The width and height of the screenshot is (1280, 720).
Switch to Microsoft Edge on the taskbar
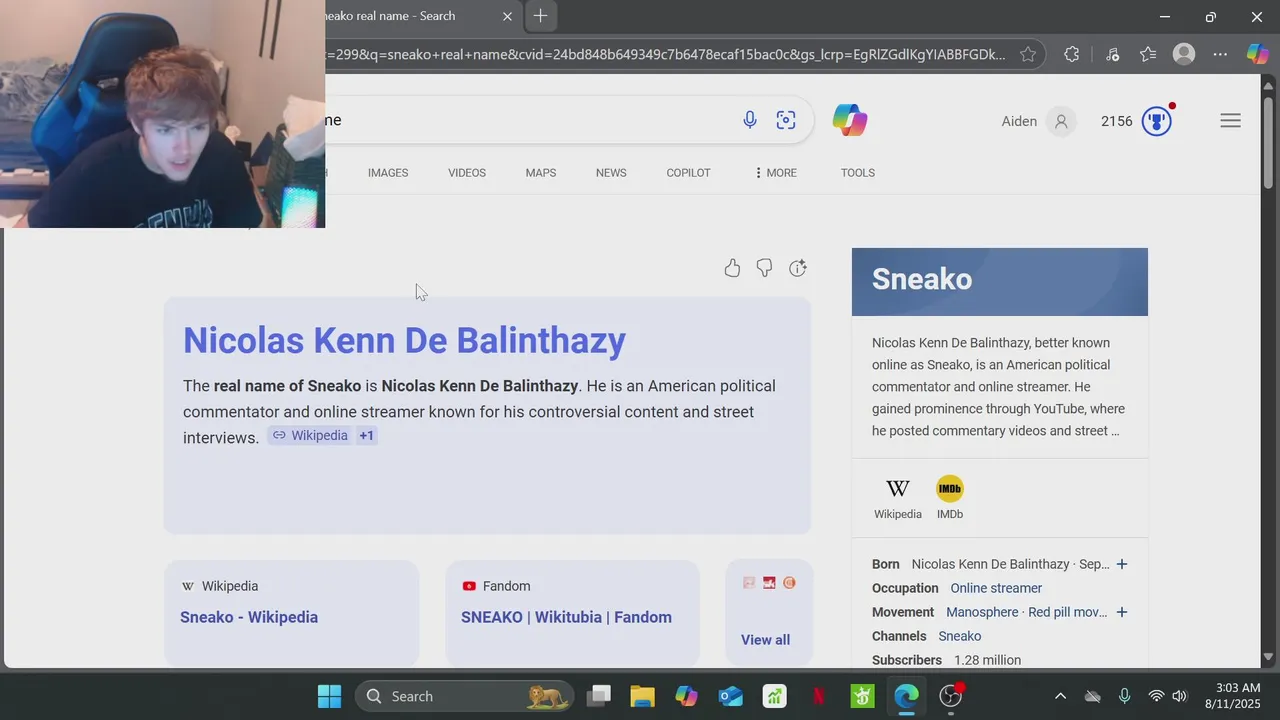(x=906, y=696)
